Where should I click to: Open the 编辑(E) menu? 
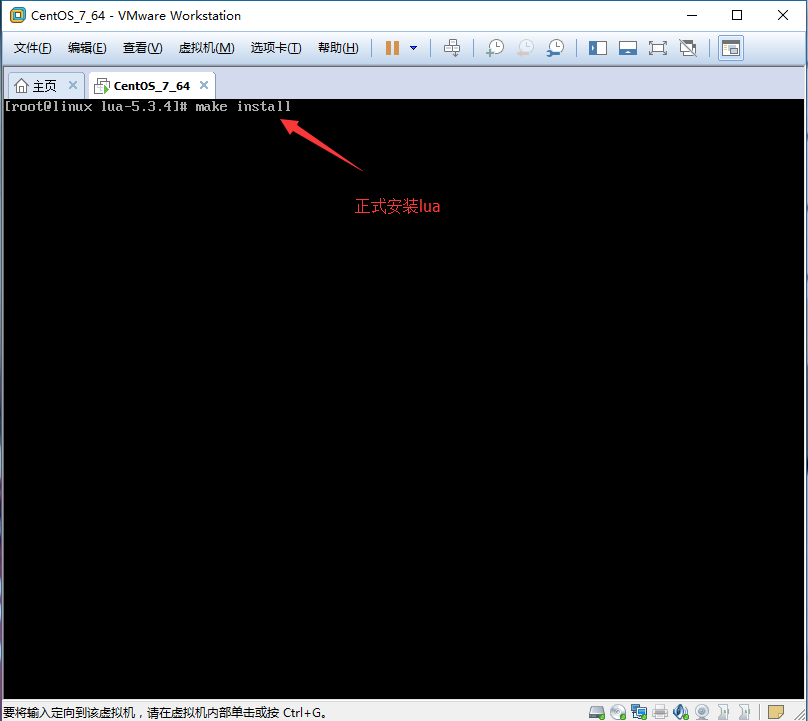[87, 48]
